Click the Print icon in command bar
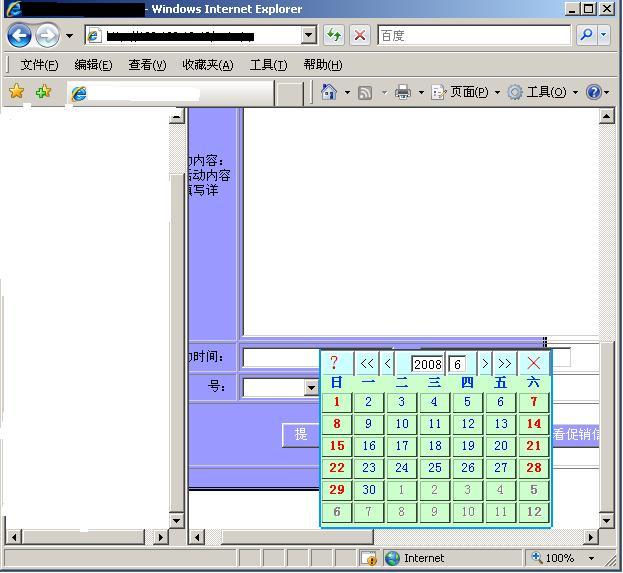This screenshot has width=623, height=573. (402, 92)
